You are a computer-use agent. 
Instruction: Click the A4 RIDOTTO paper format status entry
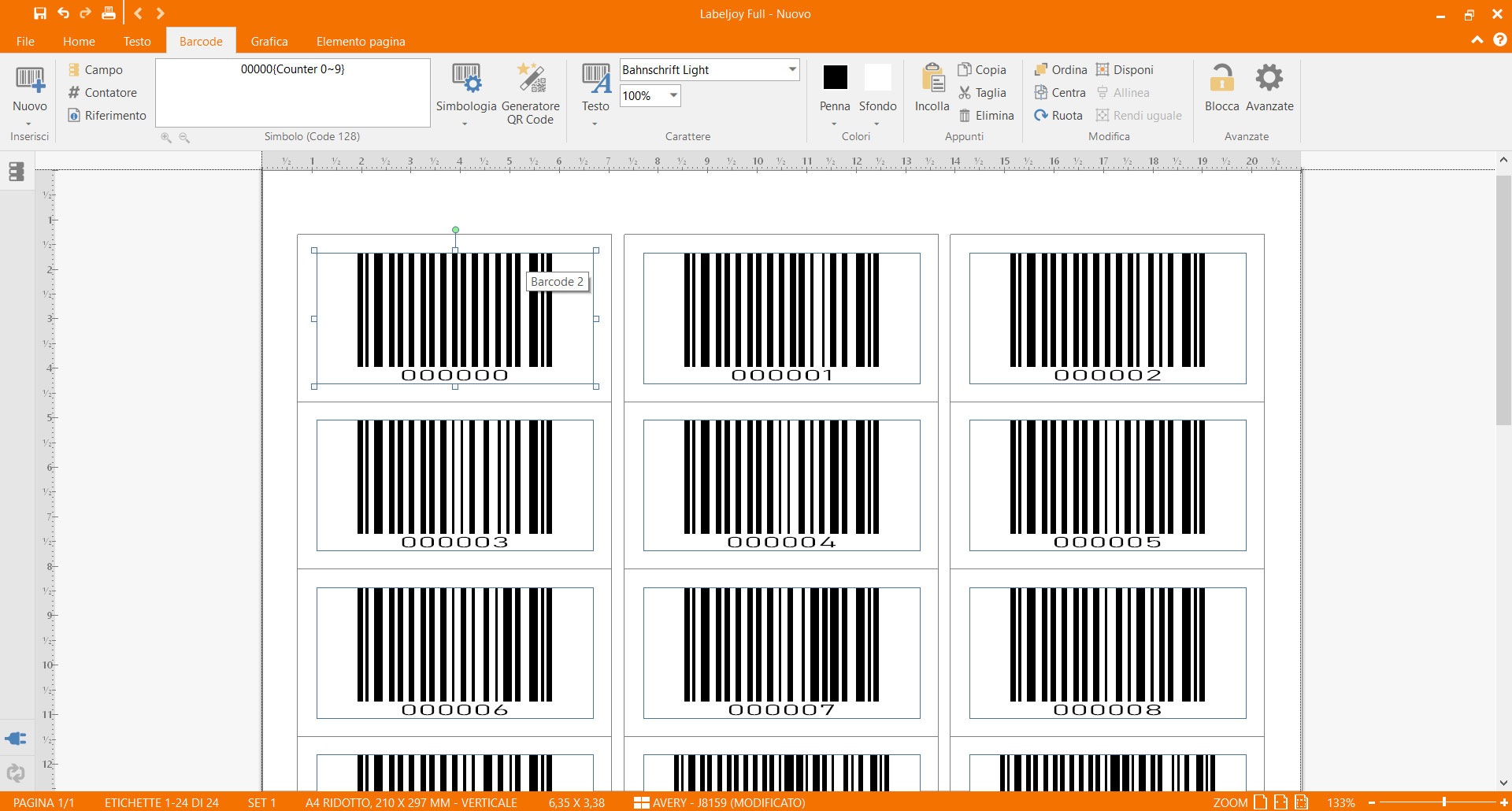pyautogui.click(x=411, y=802)
